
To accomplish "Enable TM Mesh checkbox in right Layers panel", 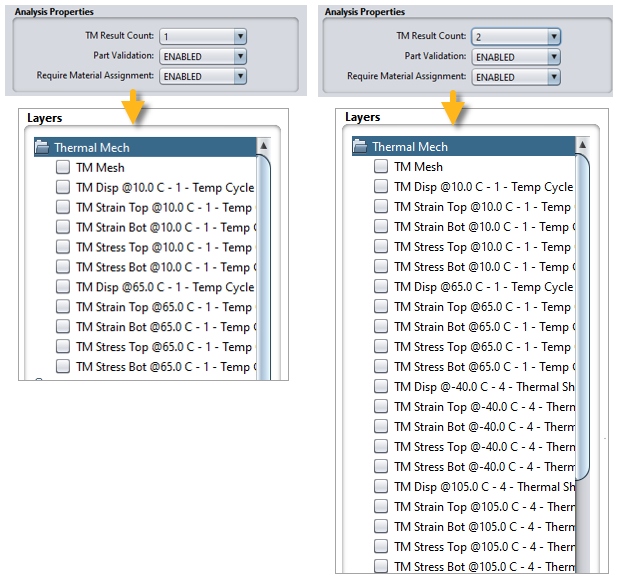I will click(x=381, y=166).
